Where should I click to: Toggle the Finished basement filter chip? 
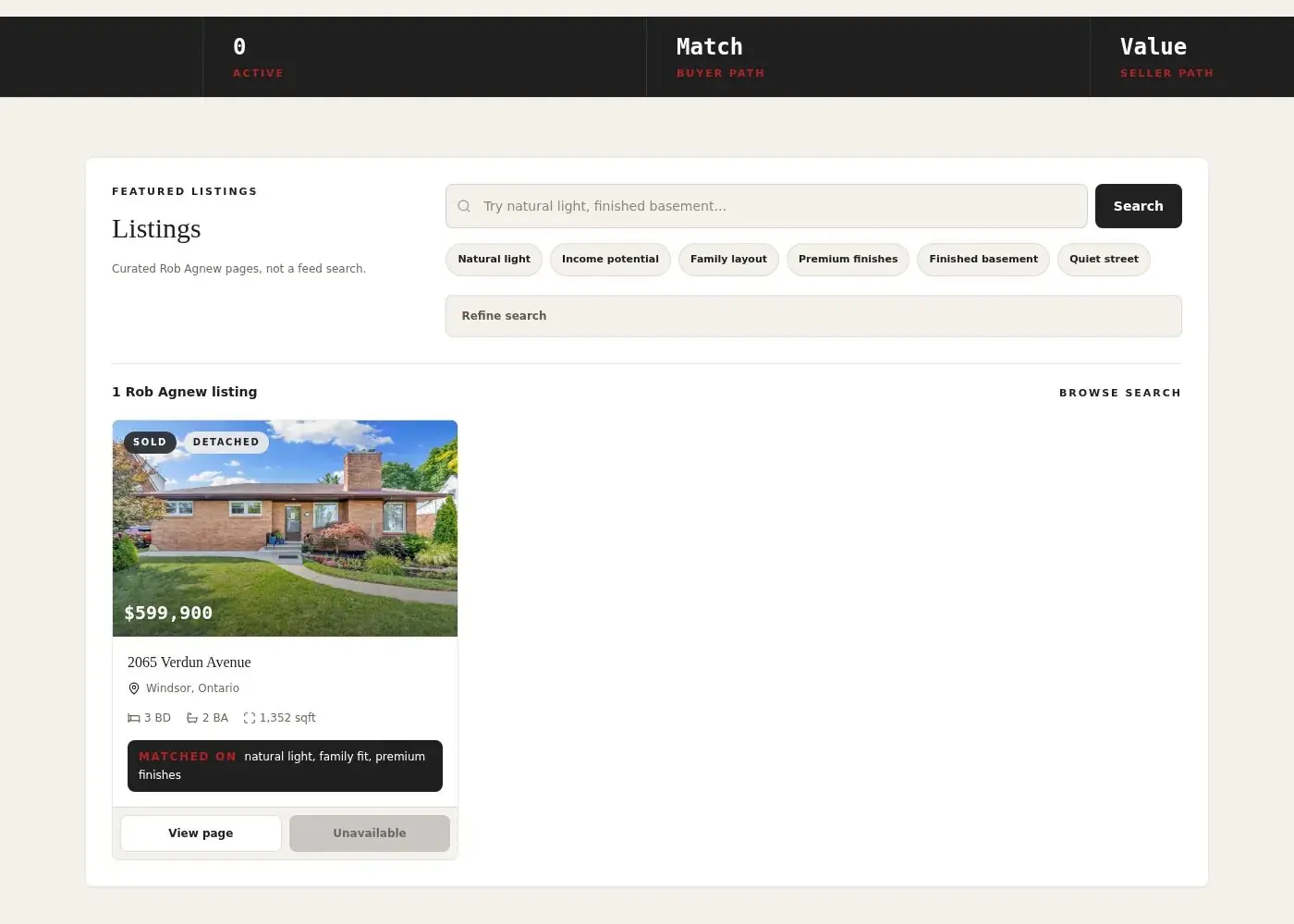click(x=983, y=260)
